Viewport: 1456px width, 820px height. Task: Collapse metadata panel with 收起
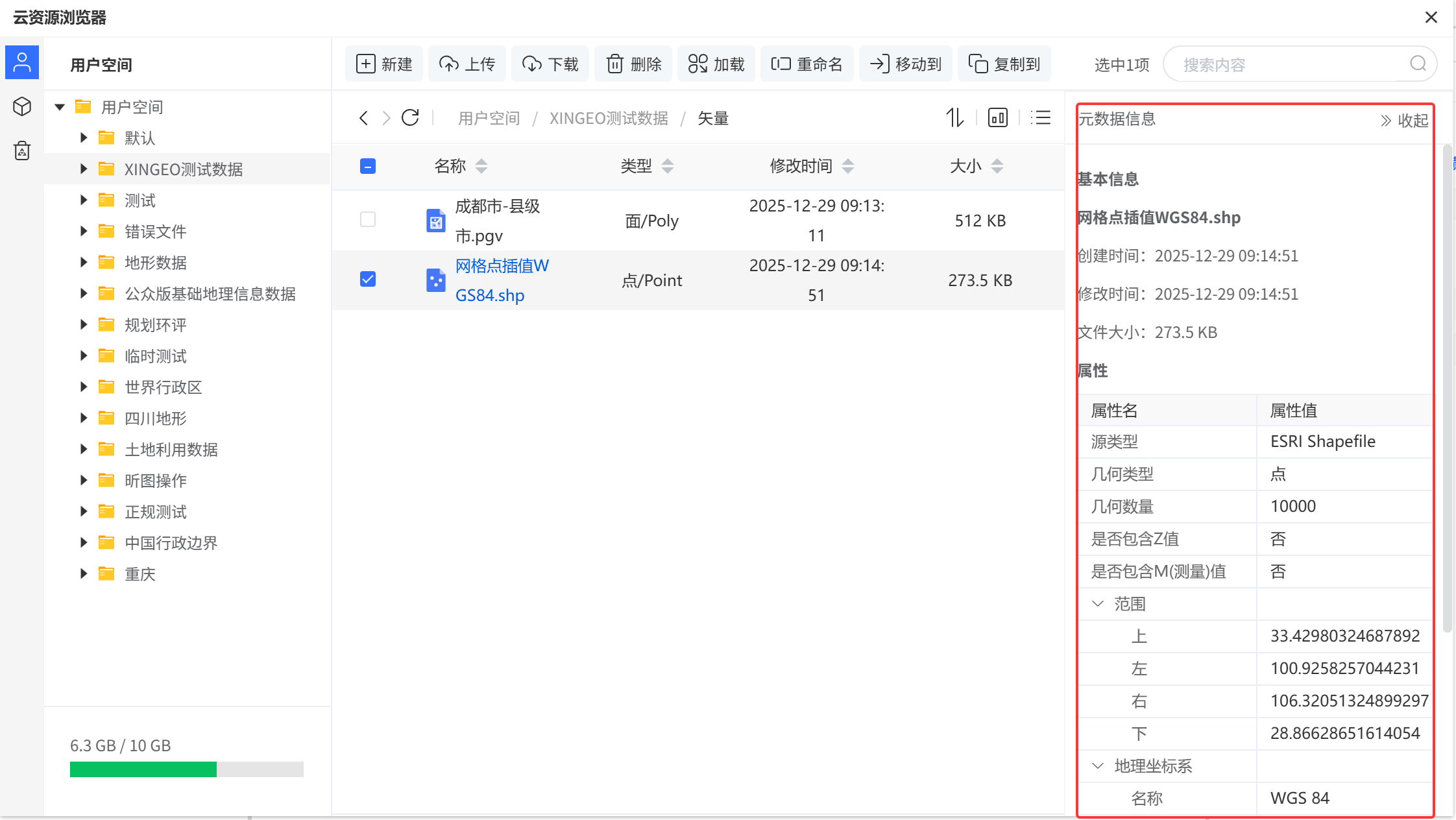1404,121
